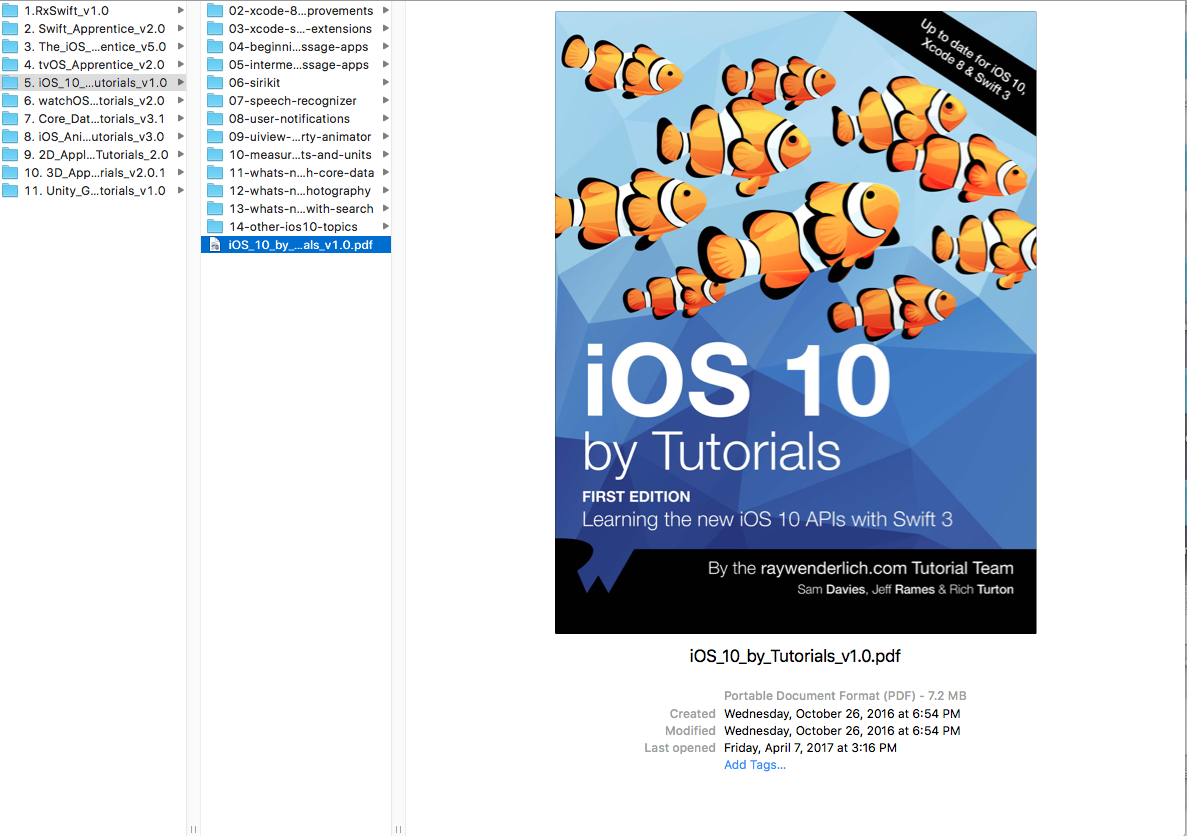
Task: Select 4. tvOS_Apprentice_v2.0 folder name
Action: coord(94,64)
